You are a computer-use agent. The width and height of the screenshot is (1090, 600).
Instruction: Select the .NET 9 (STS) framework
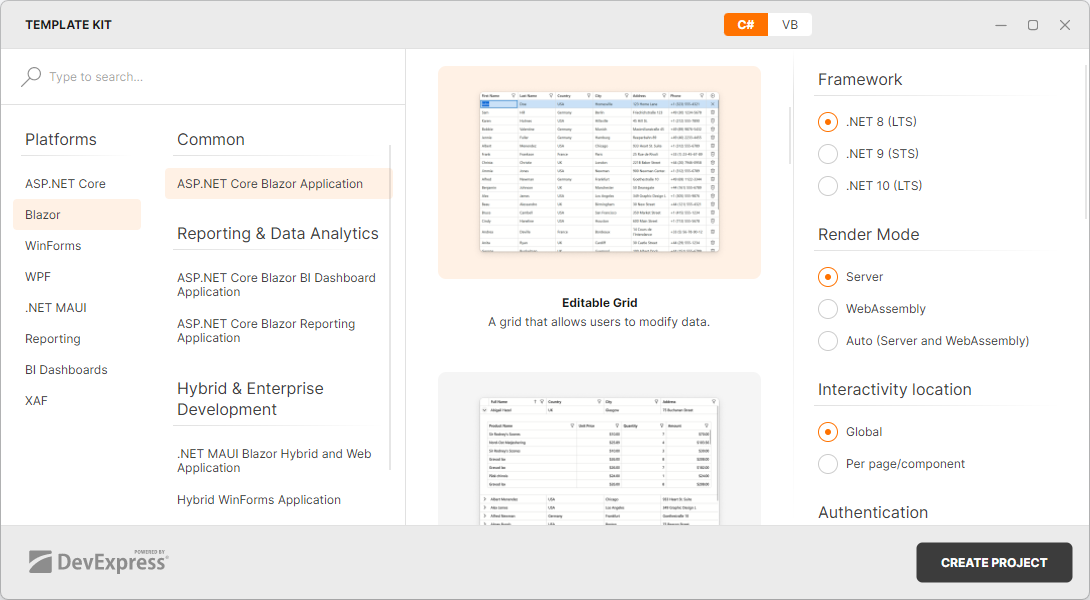pyautogui.click(x=828, y=154)
